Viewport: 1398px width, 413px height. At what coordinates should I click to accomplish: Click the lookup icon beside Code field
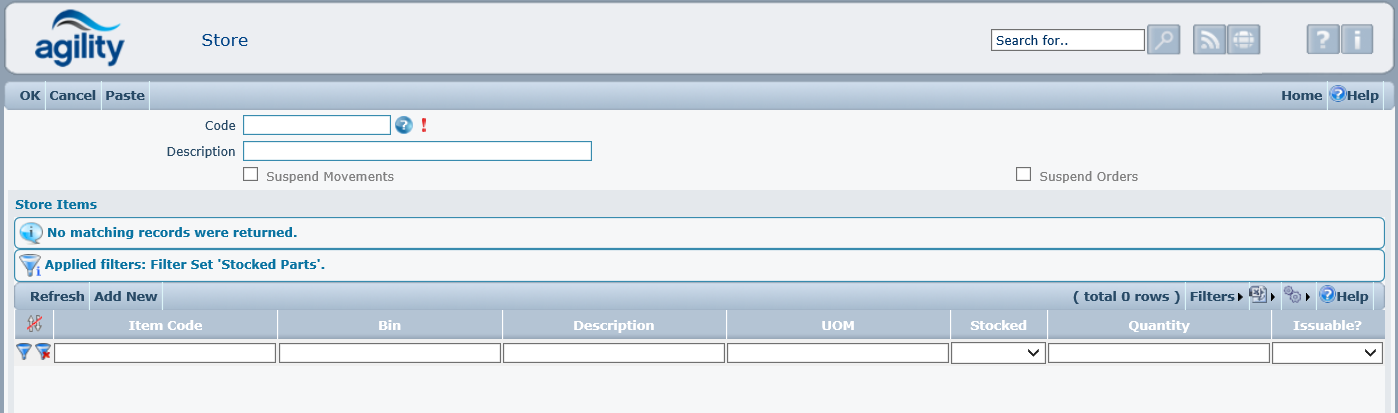pyautogui.click(x=404, y=125)
